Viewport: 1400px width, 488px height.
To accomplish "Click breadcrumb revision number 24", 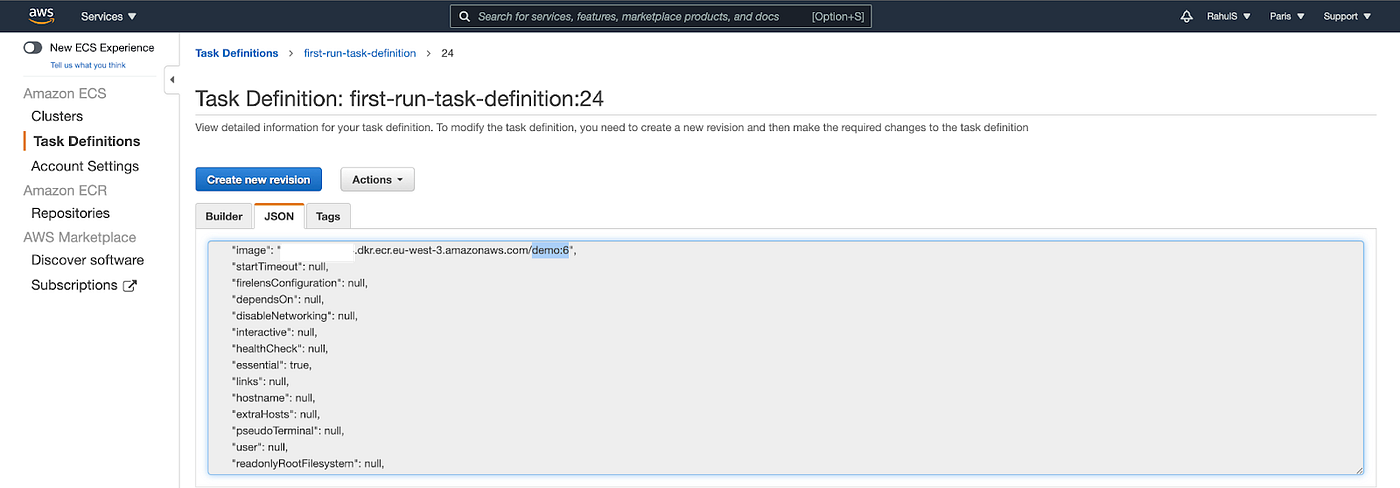I will point(447,53).
